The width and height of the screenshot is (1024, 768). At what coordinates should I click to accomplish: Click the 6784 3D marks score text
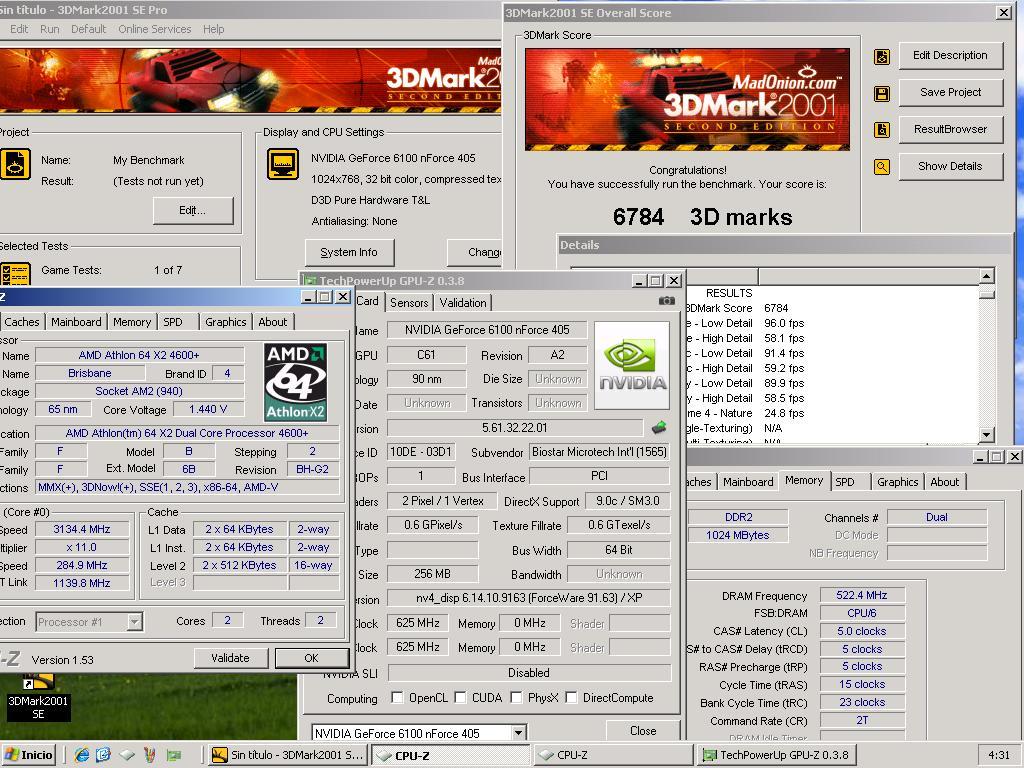click(x=703, y=217)
